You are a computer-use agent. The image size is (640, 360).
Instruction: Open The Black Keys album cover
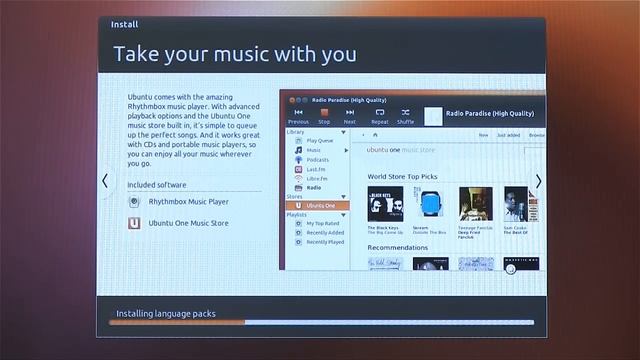[x=385, y=204]
